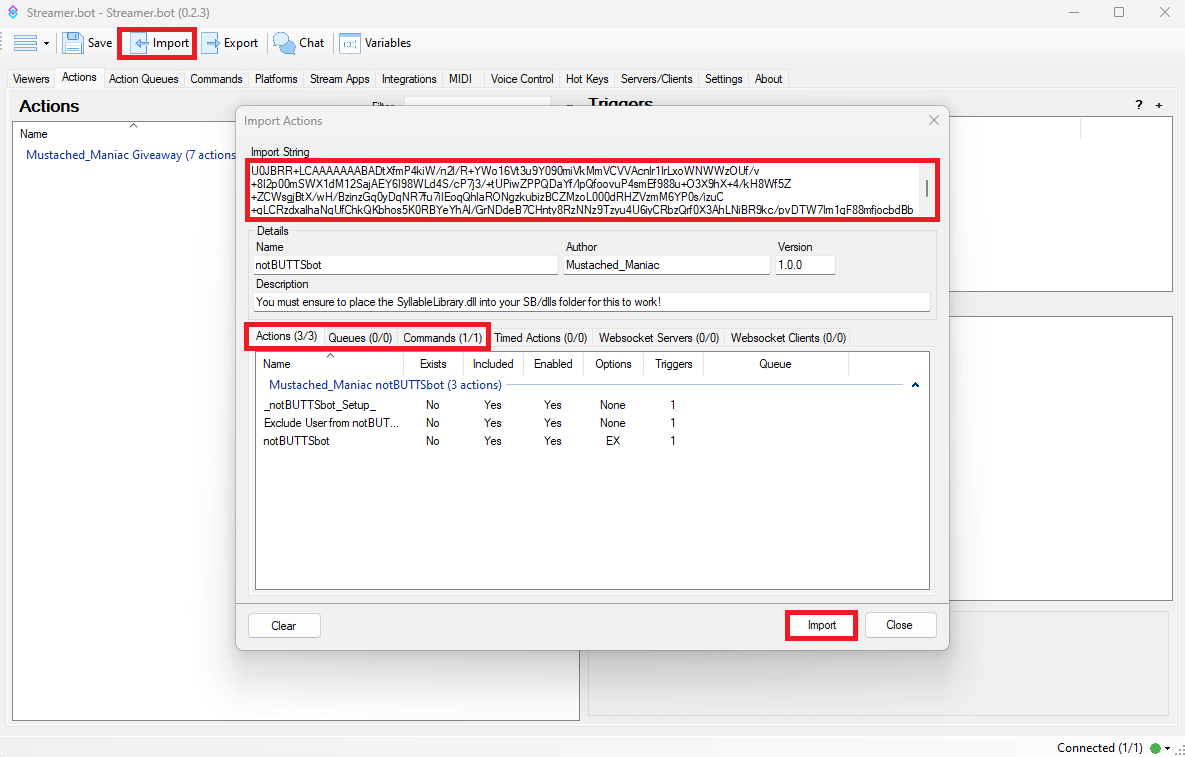Select the notBUTTSbot action row
The height and width of the screenshot is (757, 1185).
[297, 441]
